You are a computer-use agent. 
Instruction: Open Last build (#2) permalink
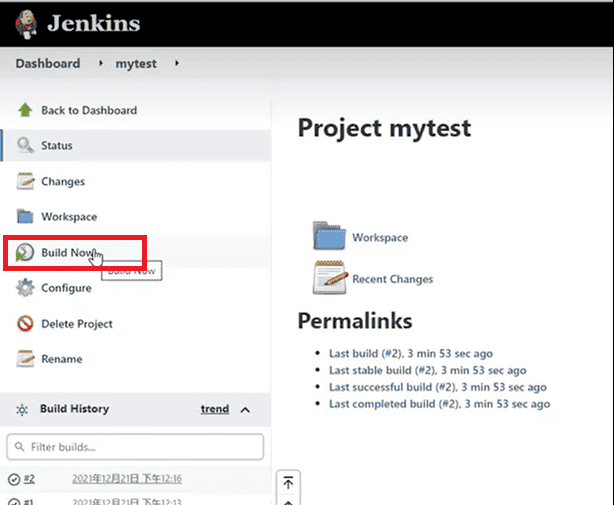(411, 354)
